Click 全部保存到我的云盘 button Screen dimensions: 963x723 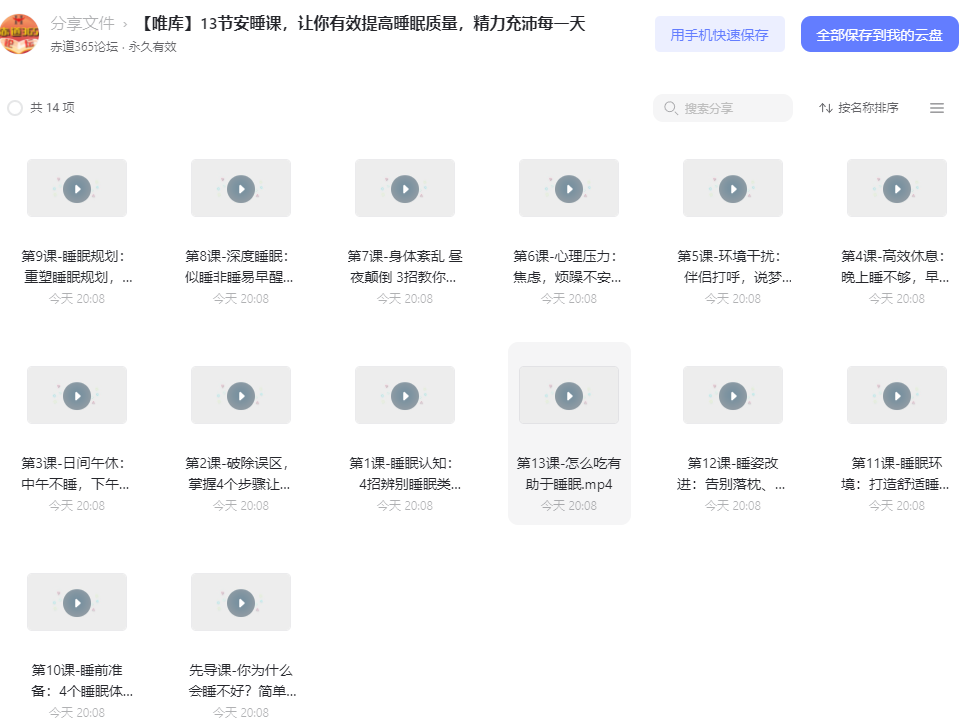[x=879, y=34]
